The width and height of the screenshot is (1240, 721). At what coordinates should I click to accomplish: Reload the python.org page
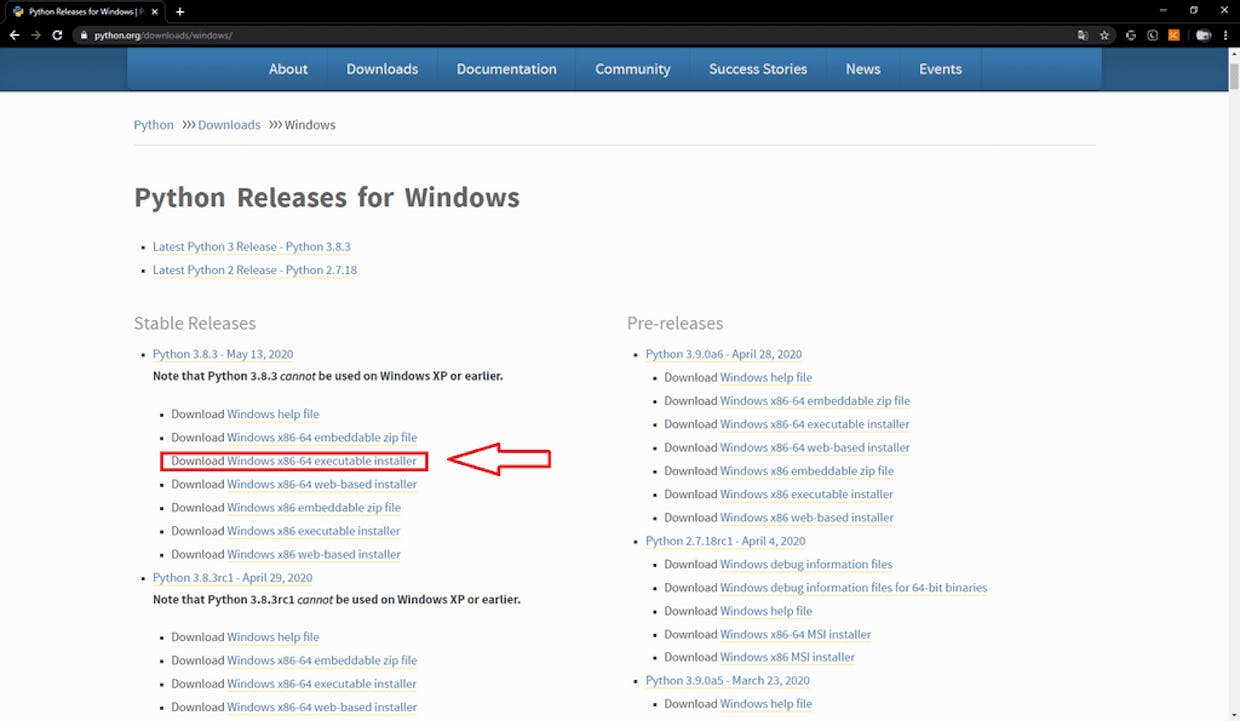coord(57,35)
